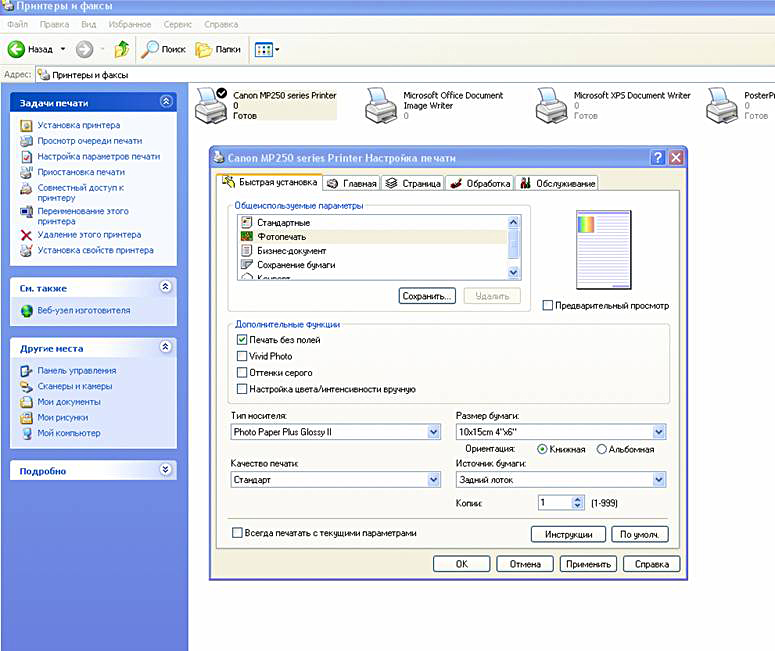Open the Папки folders toolbar button
The image size is (775, 651).
(217, 49)
